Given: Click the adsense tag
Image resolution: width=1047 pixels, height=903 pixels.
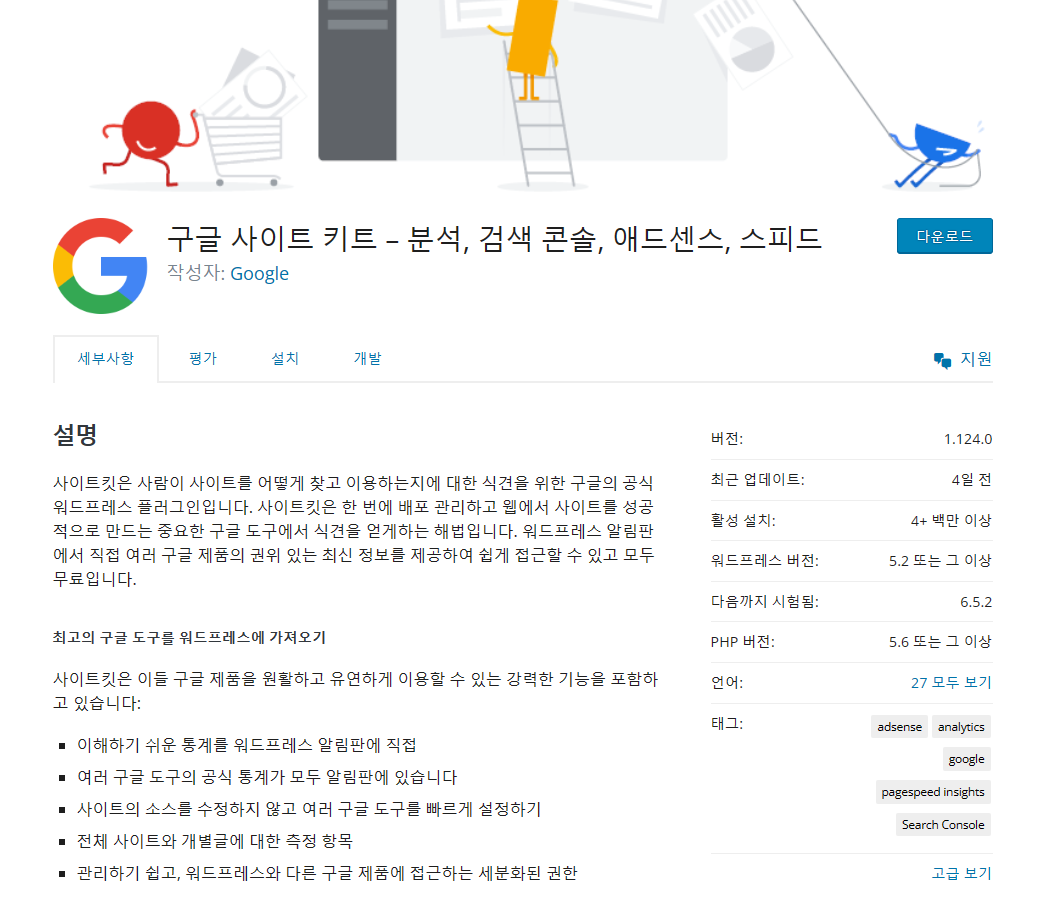Looking at the screenshot, I should click(899, 727).
